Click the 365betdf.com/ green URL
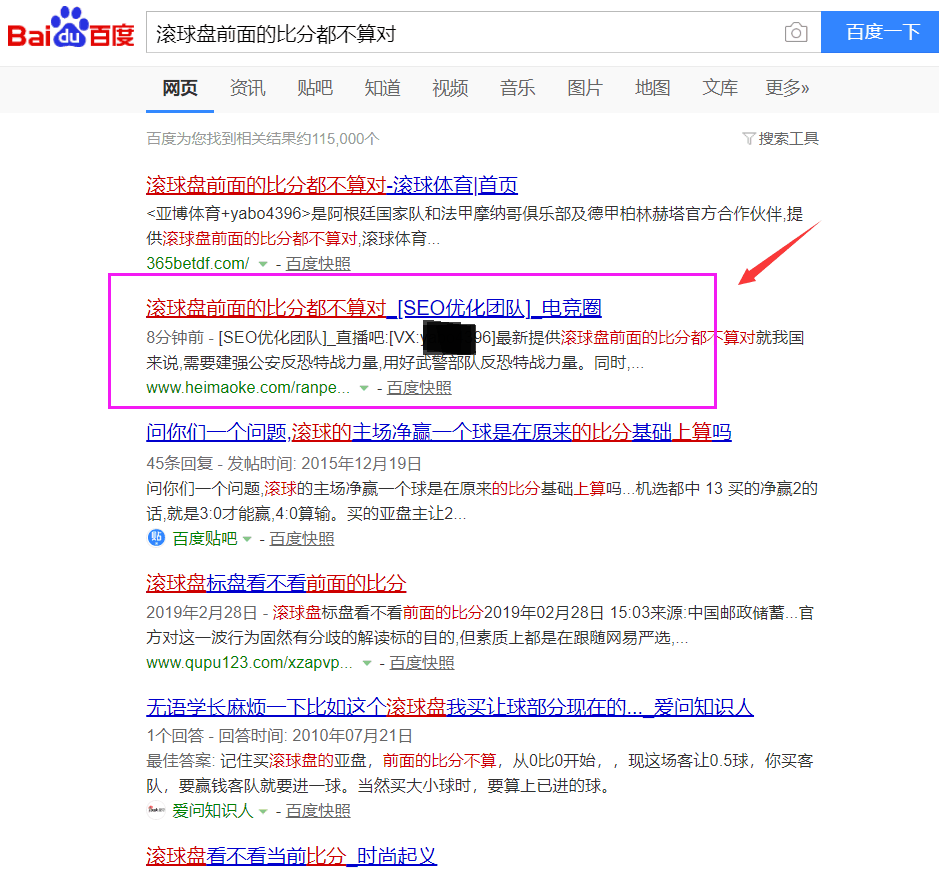The height and width of the screenshot is (874, 939). coord(198,264)
